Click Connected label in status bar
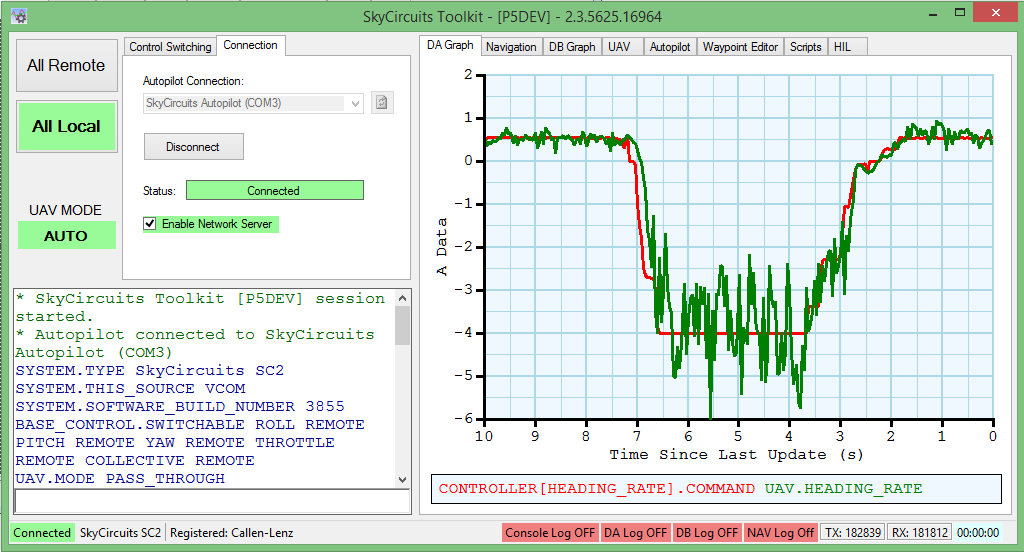1024x552 pixels. coord(42,533)
